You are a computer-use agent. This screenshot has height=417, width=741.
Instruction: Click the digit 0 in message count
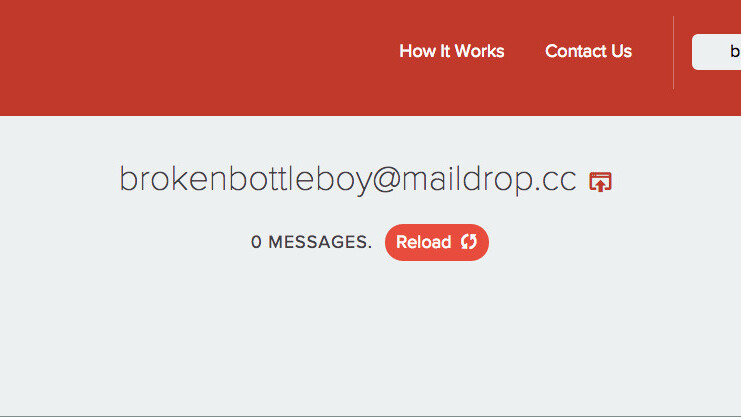tap(256, 242)
